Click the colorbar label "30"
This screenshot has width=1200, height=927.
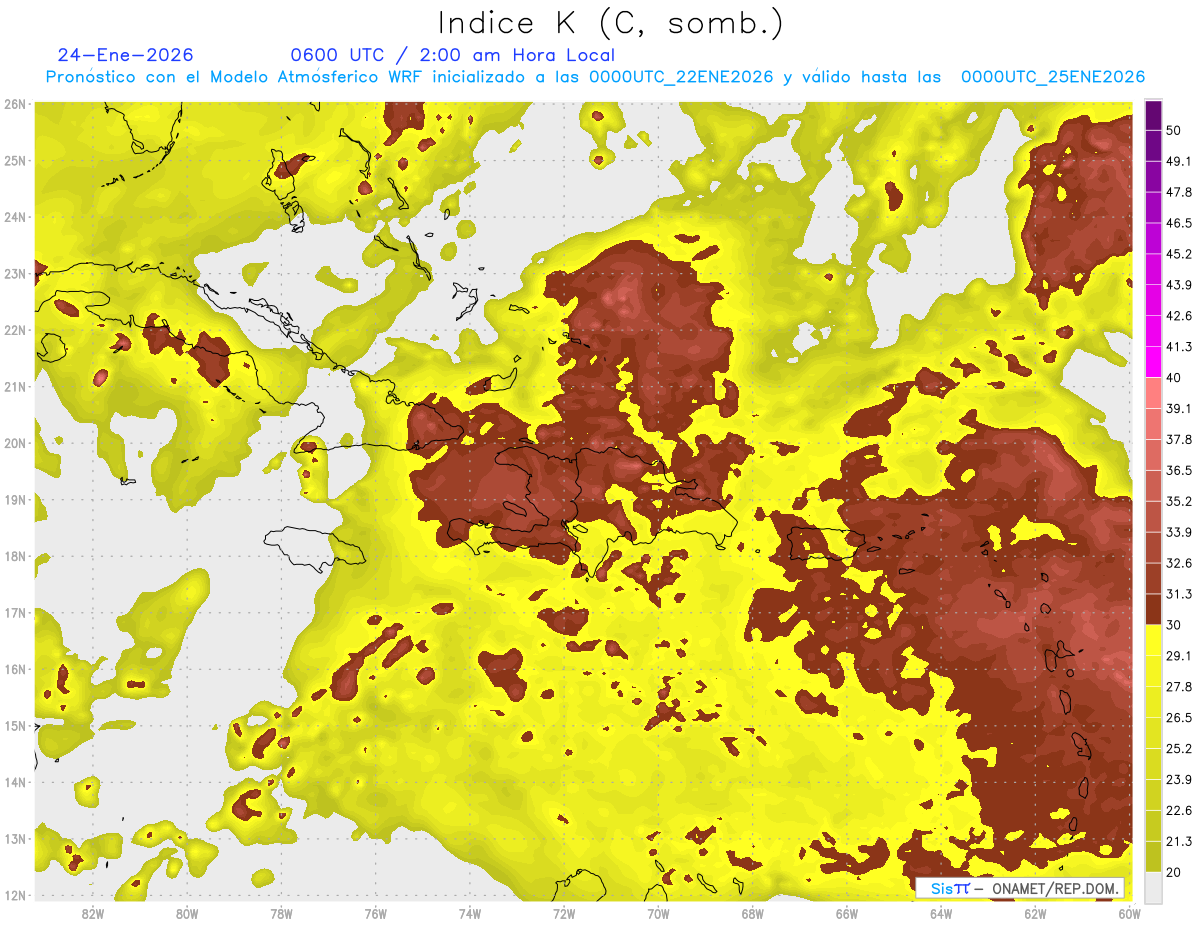pyautogui.click(x=1175, y=624)
